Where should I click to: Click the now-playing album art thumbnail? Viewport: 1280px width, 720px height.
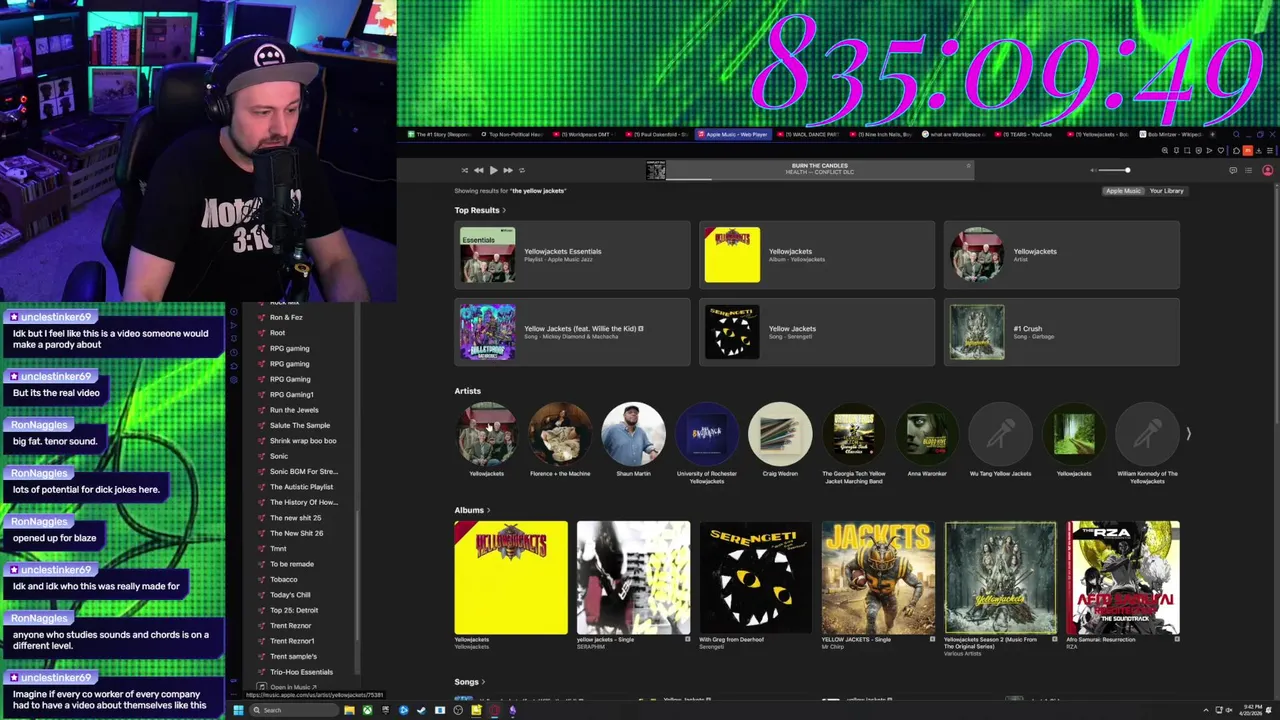(x=655, y=171)
